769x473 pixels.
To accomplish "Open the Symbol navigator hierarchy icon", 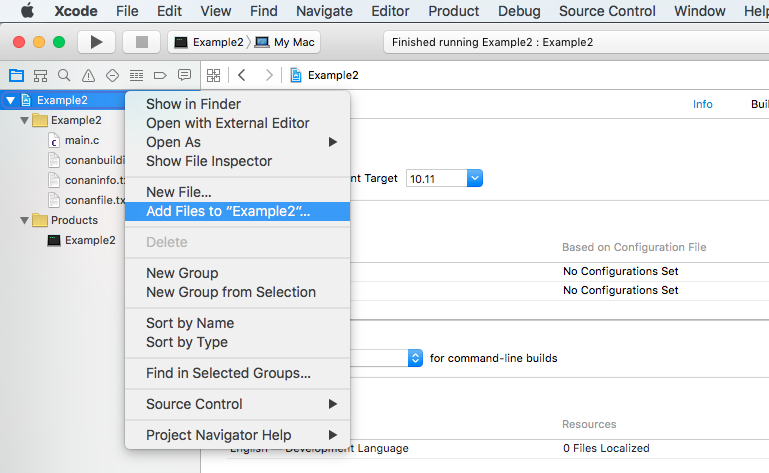I will click(40, 76).
